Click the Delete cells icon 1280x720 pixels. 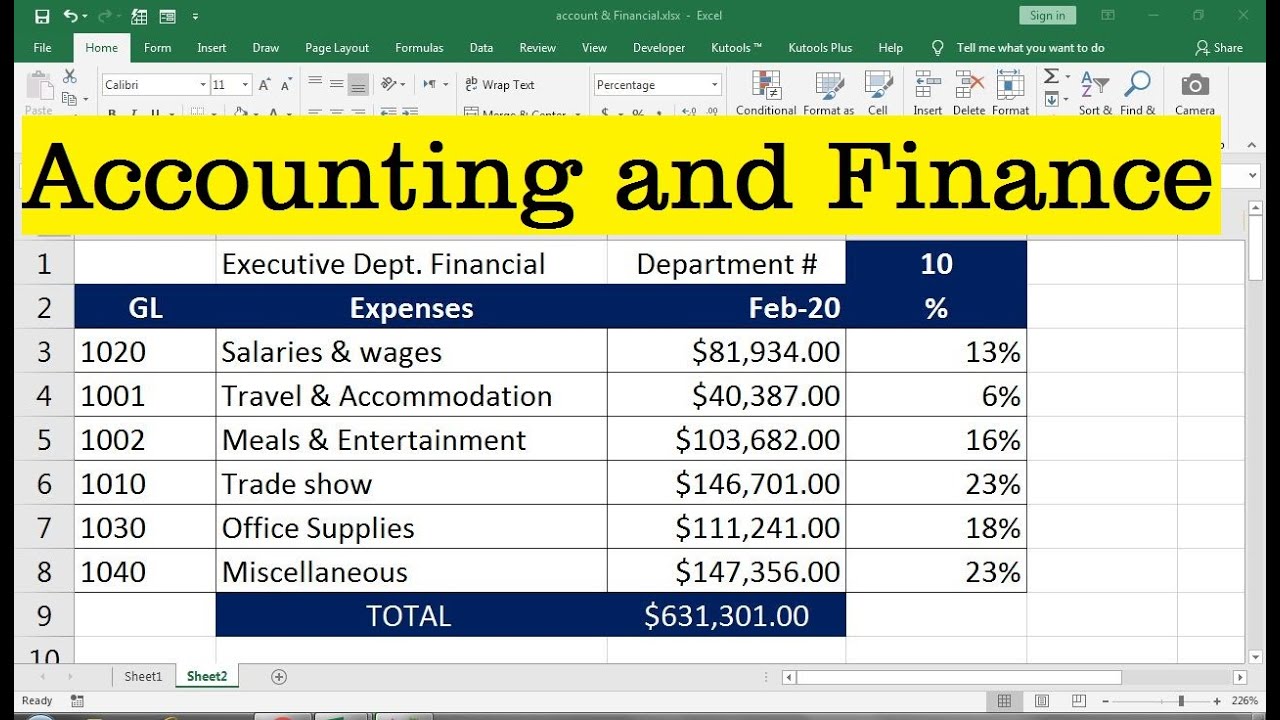coord(969,86)
